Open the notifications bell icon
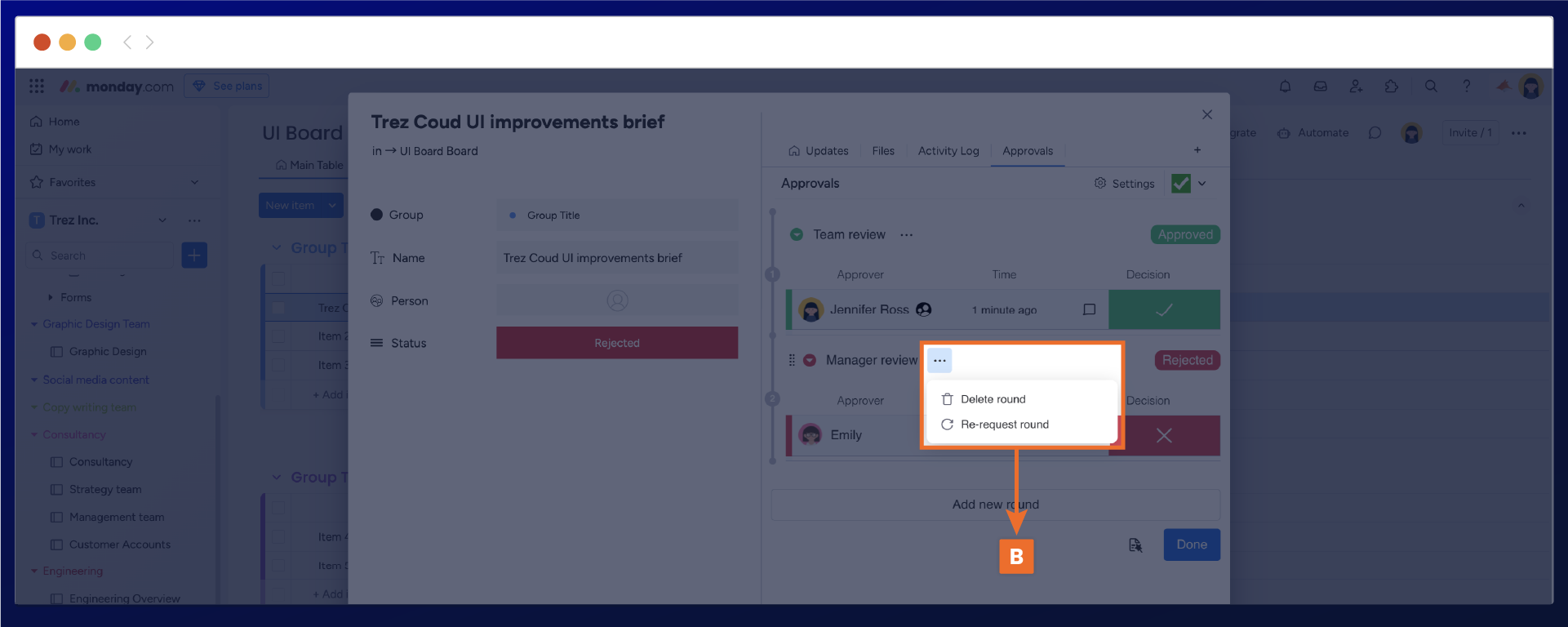This screenshot has height=627, width=1568. click(1285, 87)
